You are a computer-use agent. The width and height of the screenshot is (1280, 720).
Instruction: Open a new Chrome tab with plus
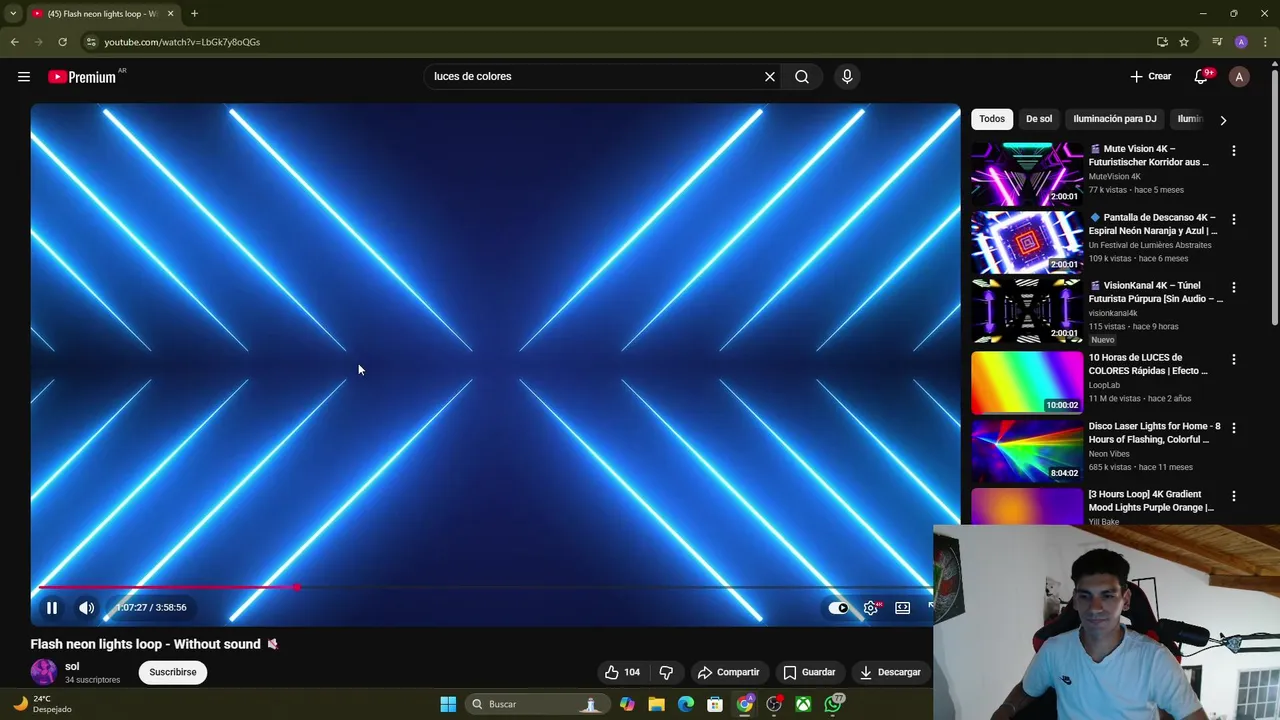pos(194,13)
